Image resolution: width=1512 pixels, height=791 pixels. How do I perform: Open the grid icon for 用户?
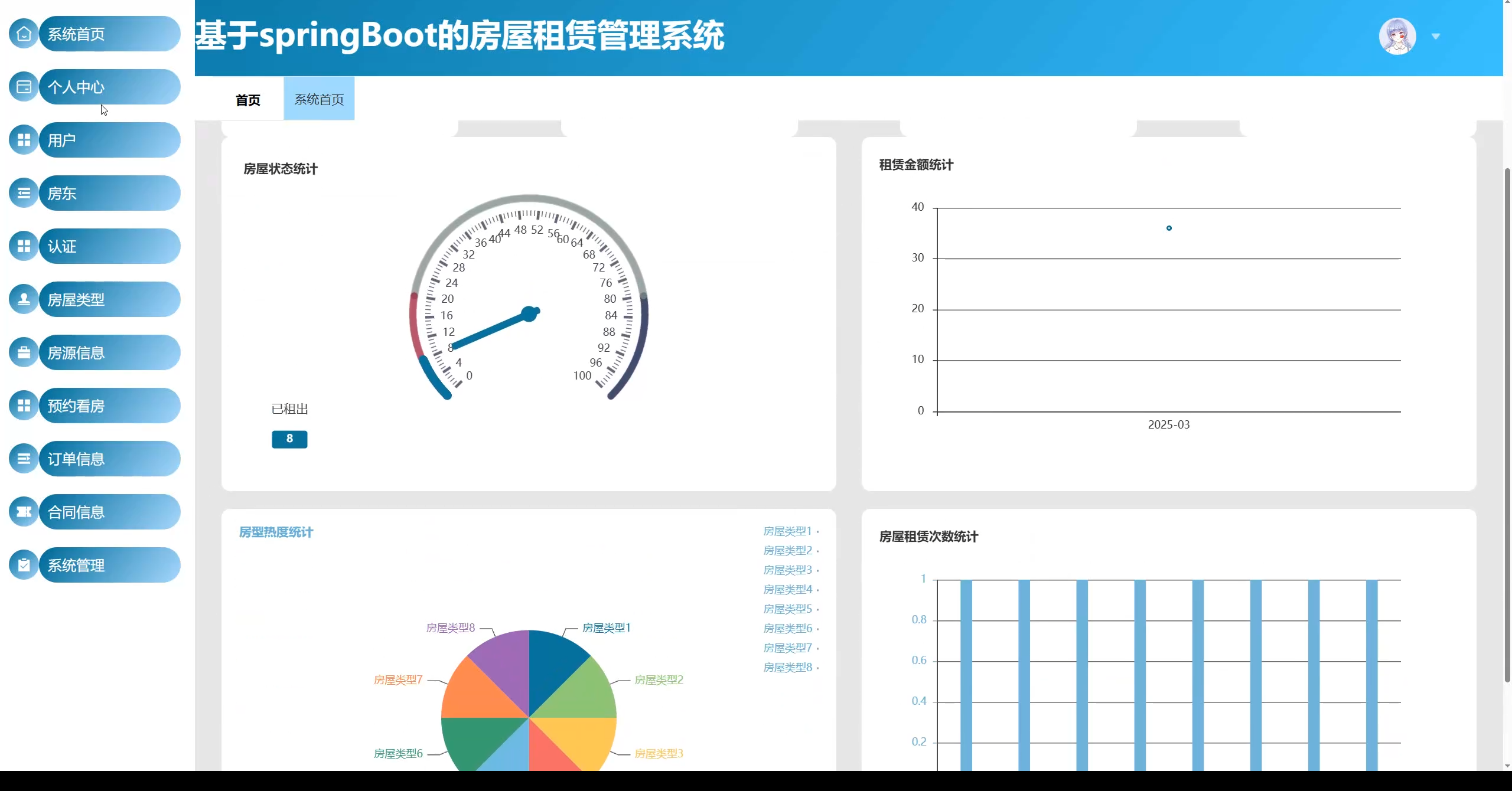pos(24,140)
